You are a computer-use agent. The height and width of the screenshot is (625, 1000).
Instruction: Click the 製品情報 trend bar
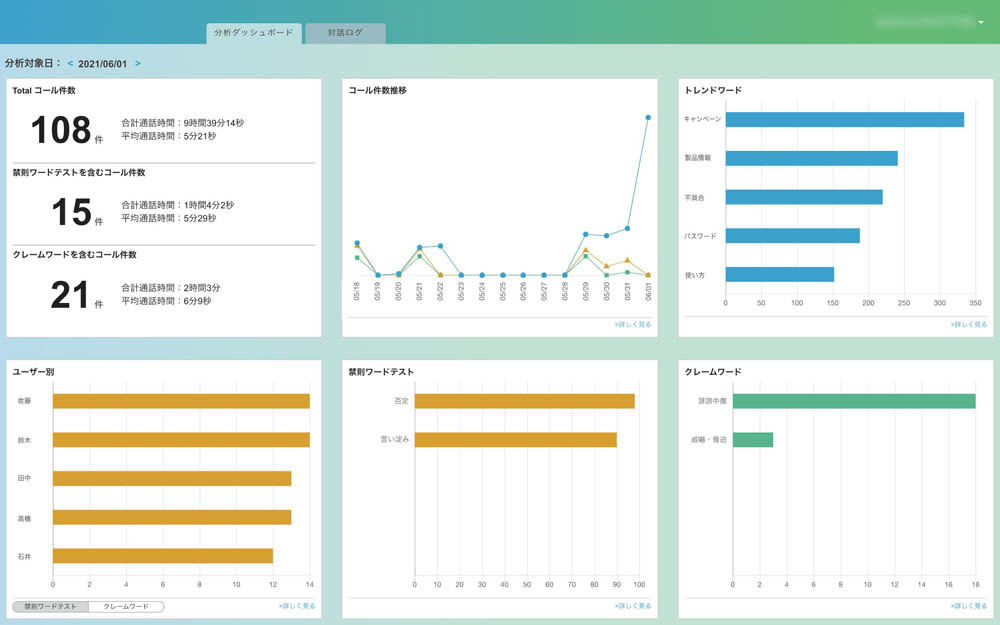click(x=811, y=158)
